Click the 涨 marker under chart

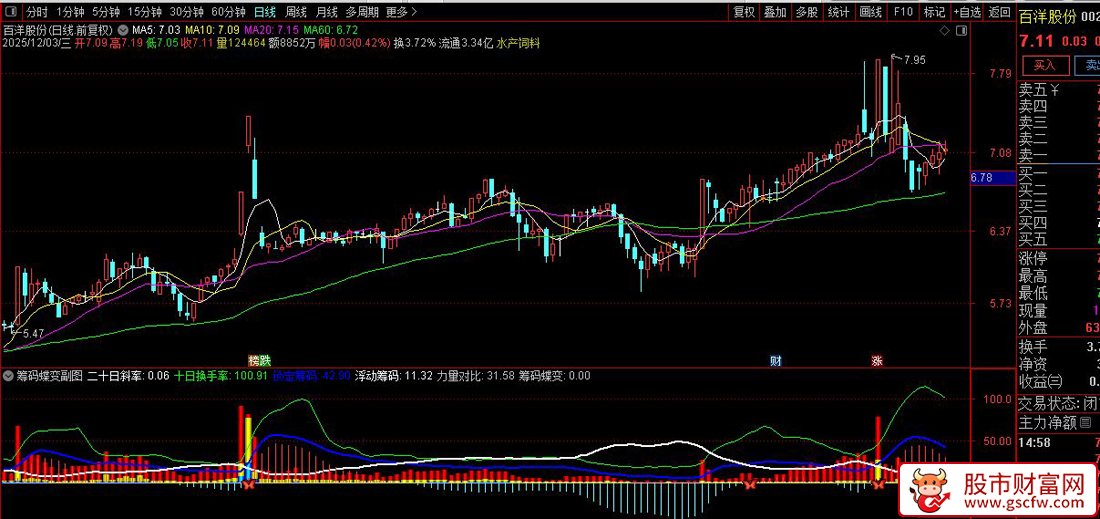tap(877, 361)
